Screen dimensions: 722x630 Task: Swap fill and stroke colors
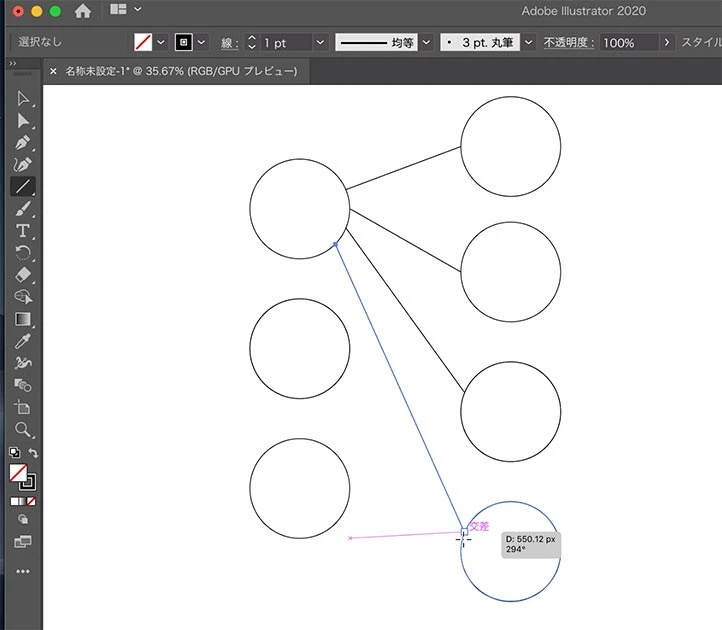[x=33, y=453]
